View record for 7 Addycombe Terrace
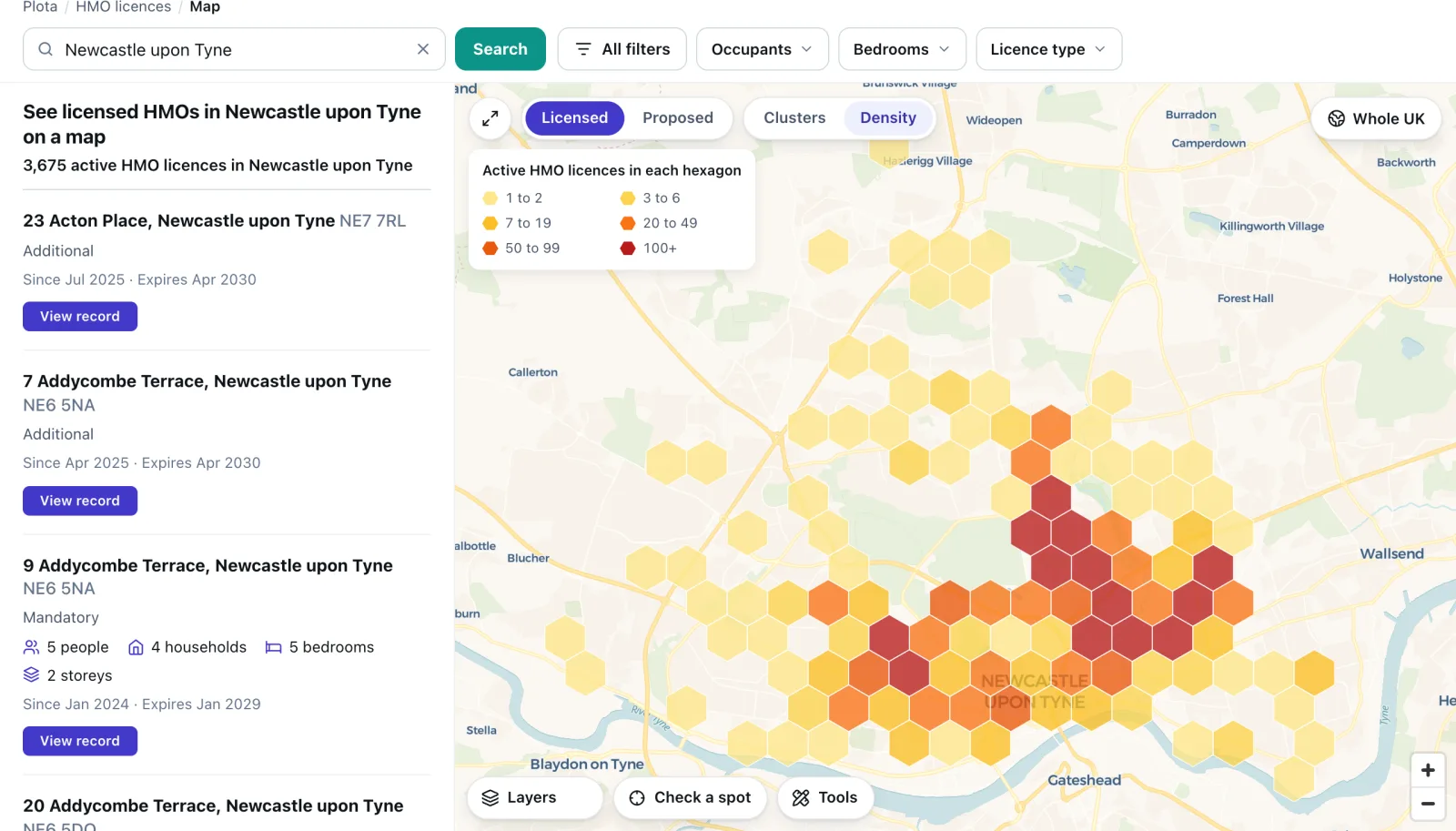 coord(80,501)
